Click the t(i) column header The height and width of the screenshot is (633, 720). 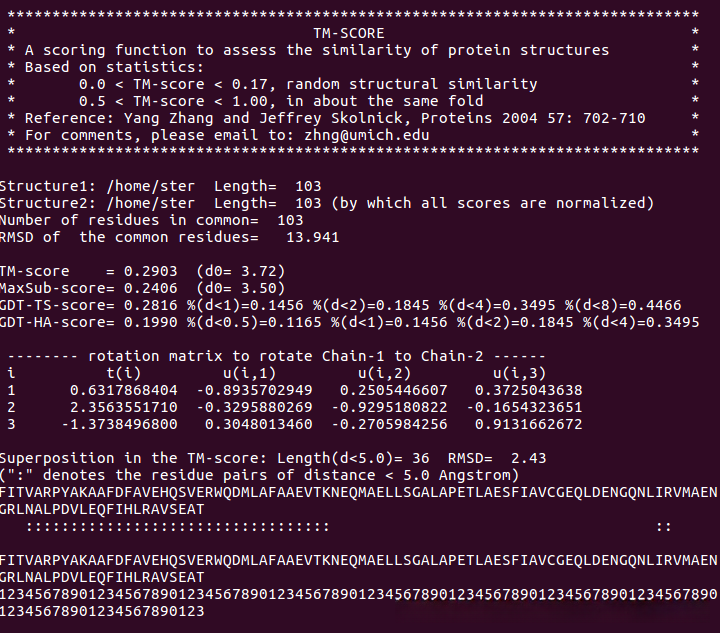click(129, 373)
